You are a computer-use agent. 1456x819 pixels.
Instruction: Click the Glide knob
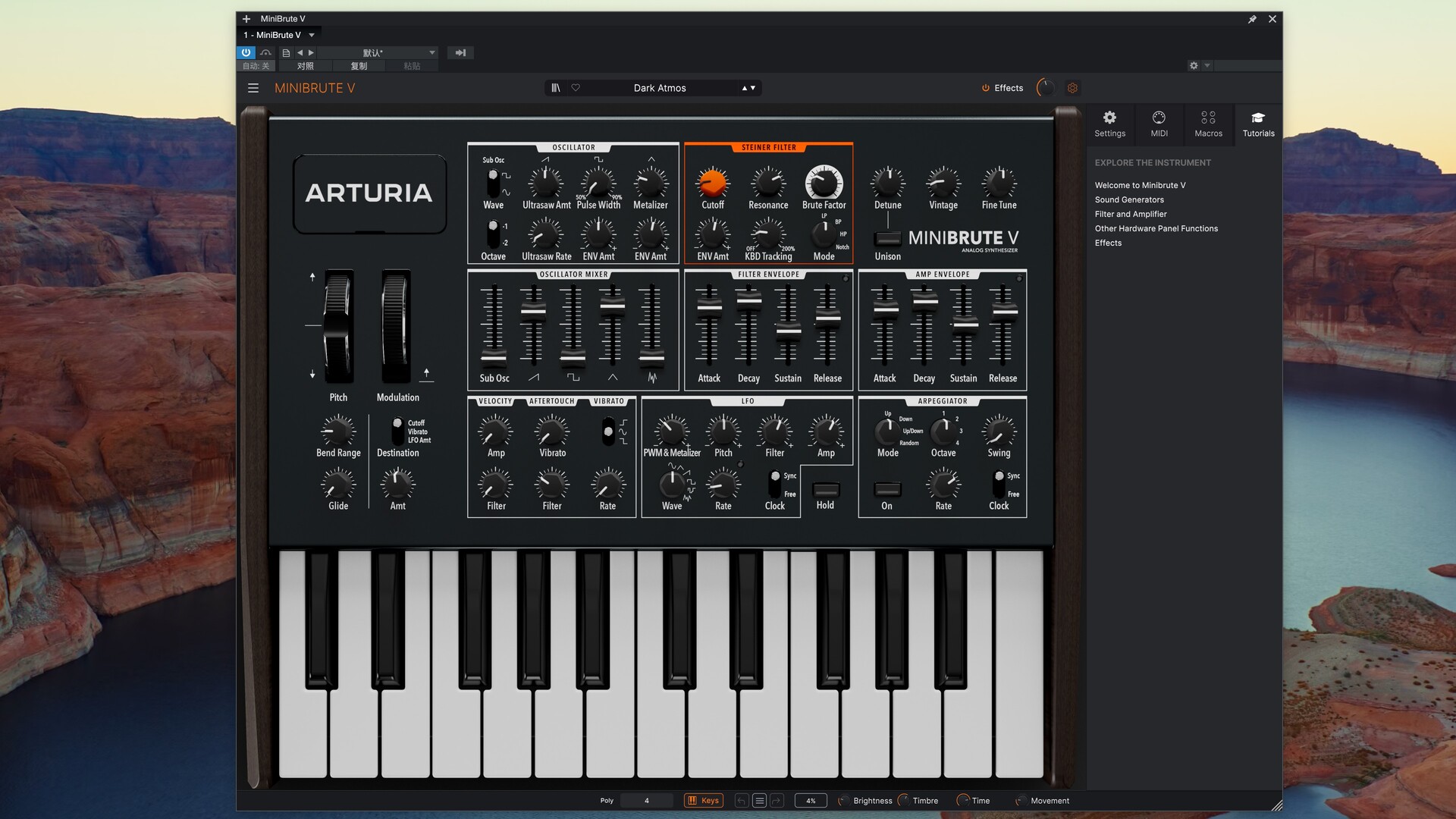coord(338,484)
